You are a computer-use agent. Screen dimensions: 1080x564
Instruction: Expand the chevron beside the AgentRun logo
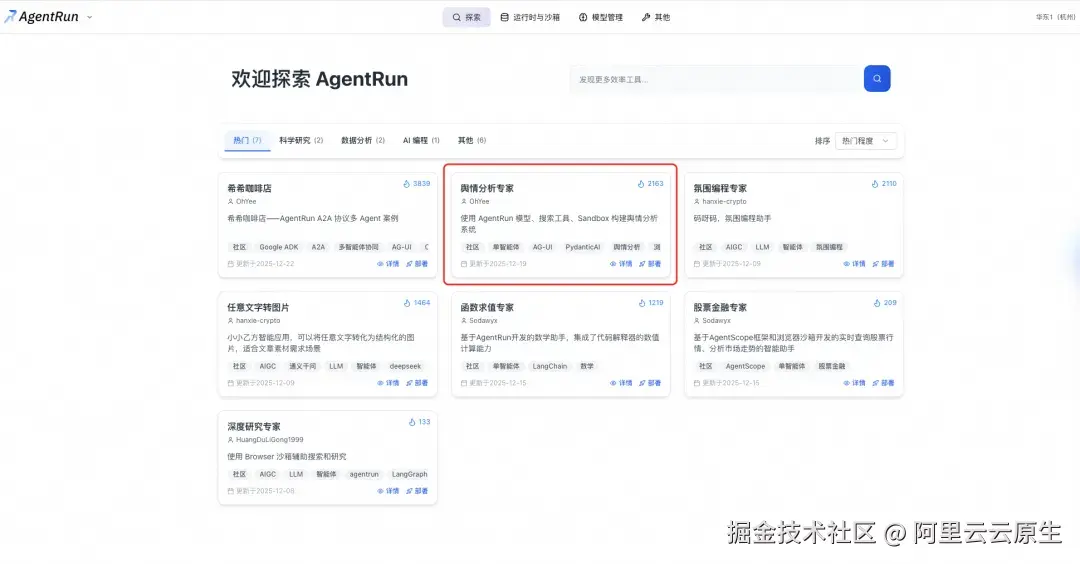(90, 17)
